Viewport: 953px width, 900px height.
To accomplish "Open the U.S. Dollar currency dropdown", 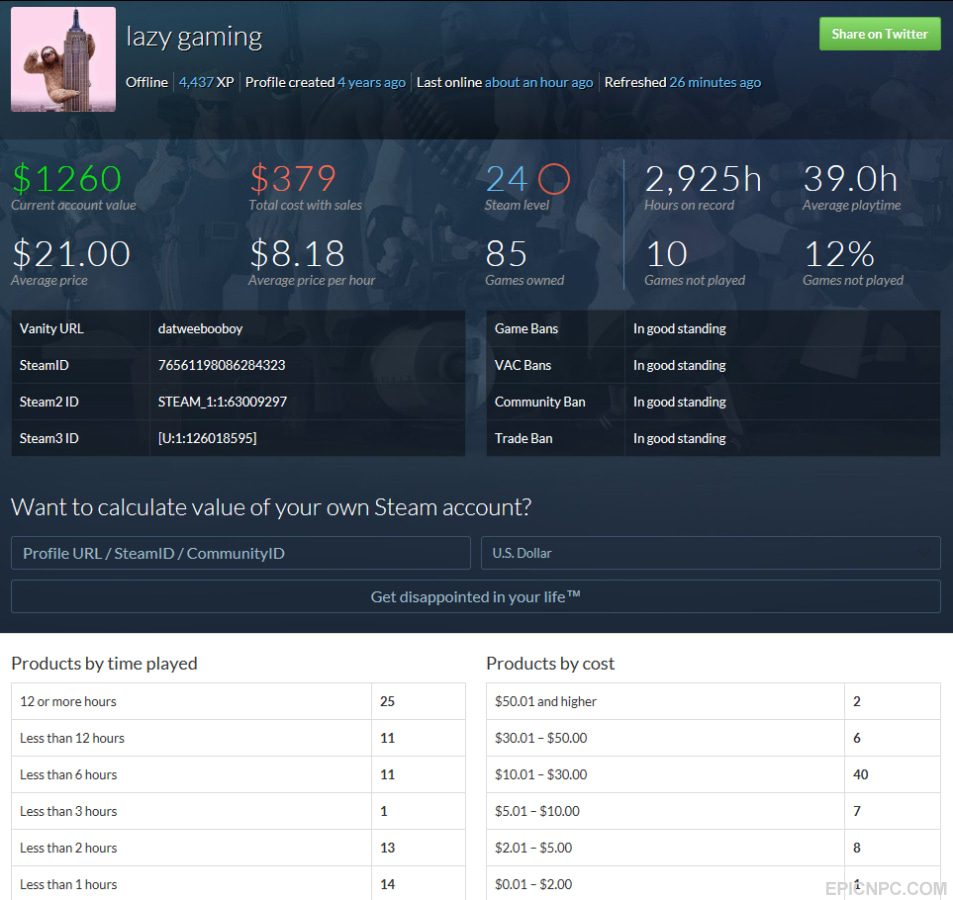I will [710, 553].
